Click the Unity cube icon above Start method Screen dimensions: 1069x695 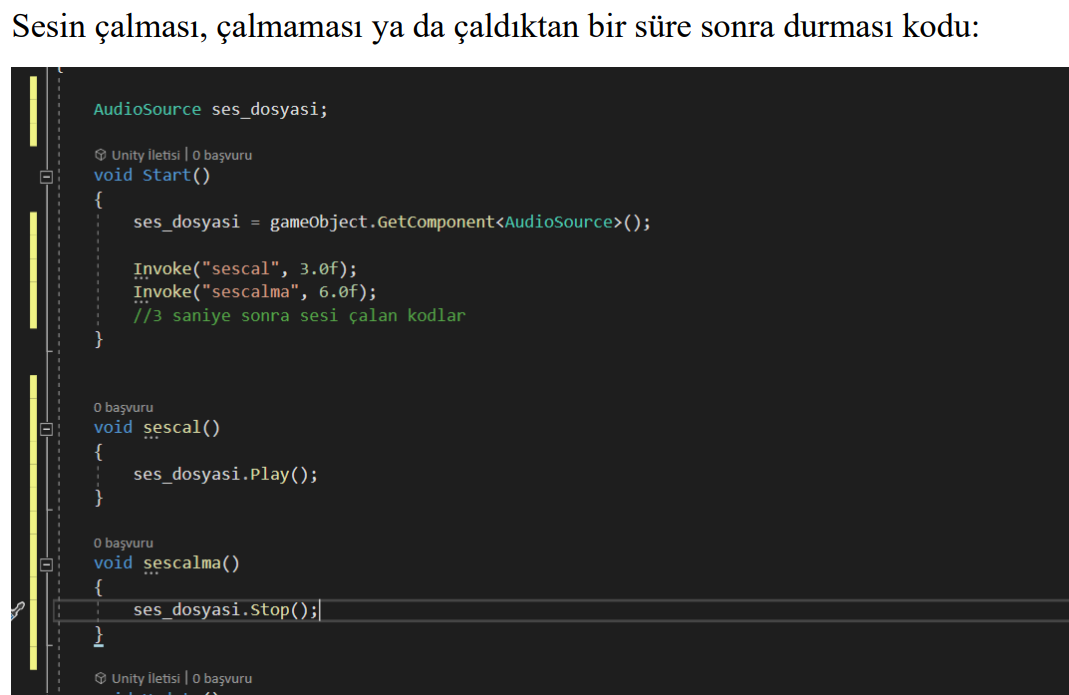click(x=99, y=155)
